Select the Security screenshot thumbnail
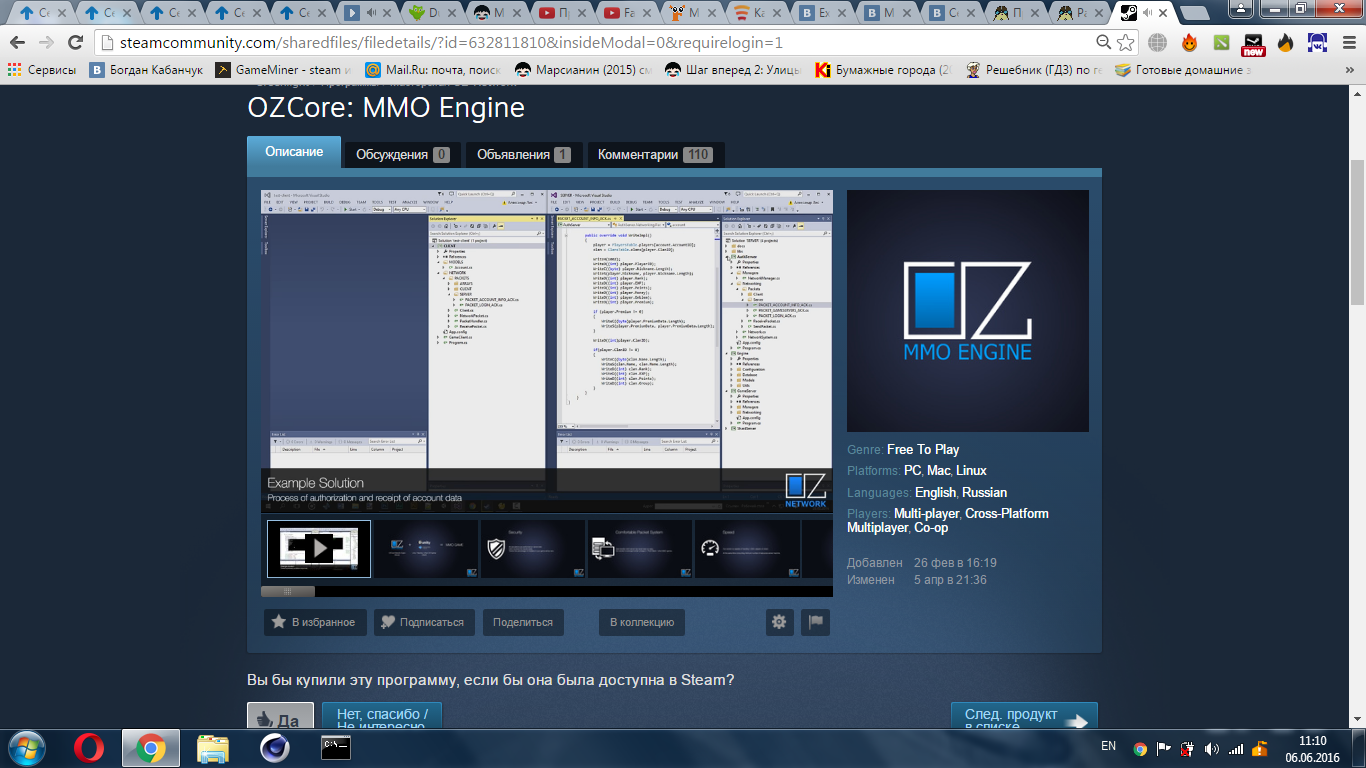 click(x=532, y=548)
